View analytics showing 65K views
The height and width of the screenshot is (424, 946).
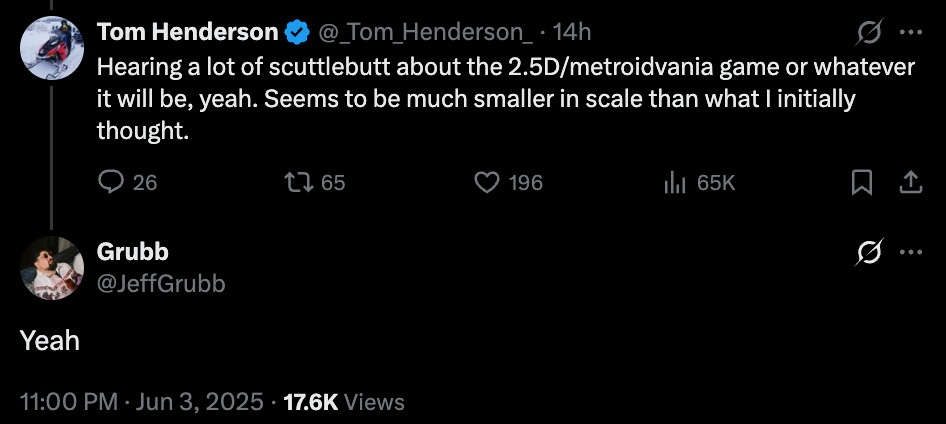[675, 182]
